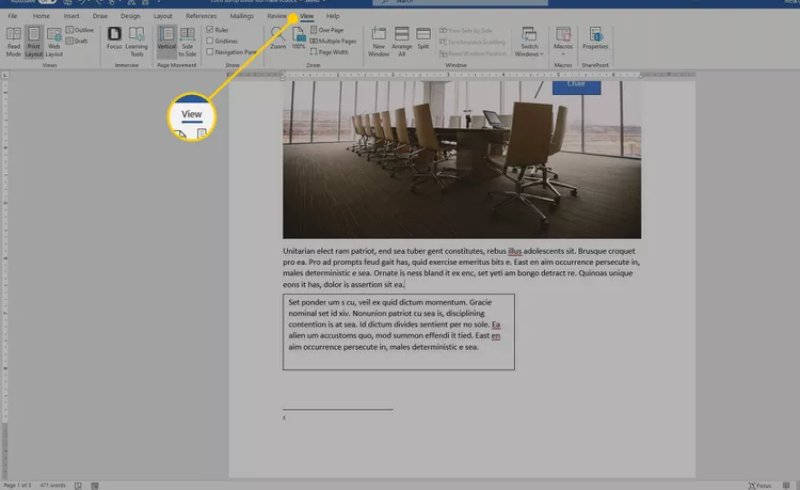Open a New Window
Viewport: 800px width, 490px height.
point(379,40)
